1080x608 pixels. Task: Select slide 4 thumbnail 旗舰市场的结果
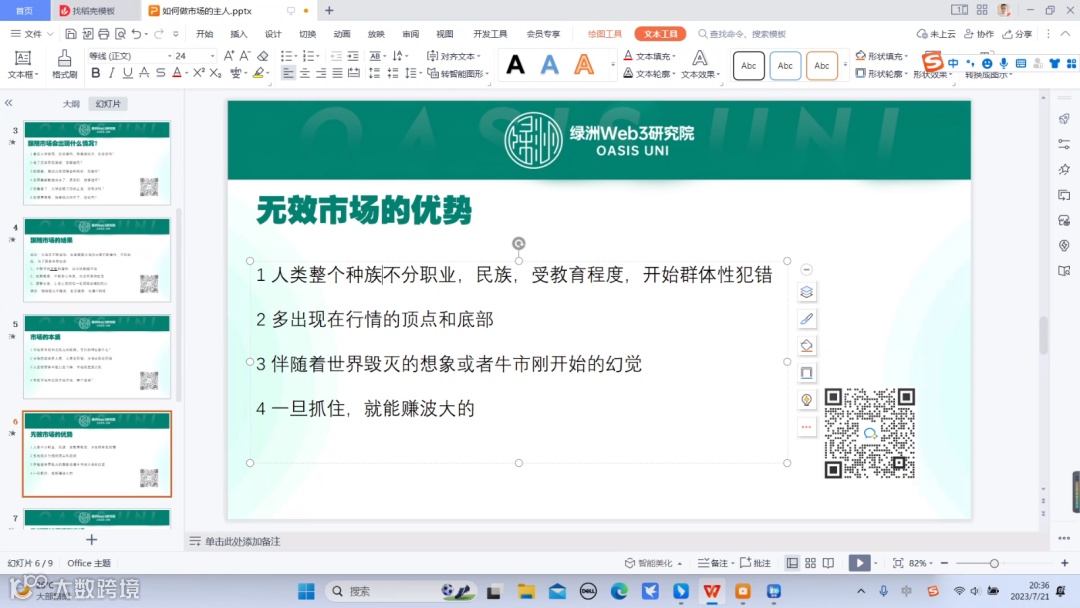(x=97, y=260)
